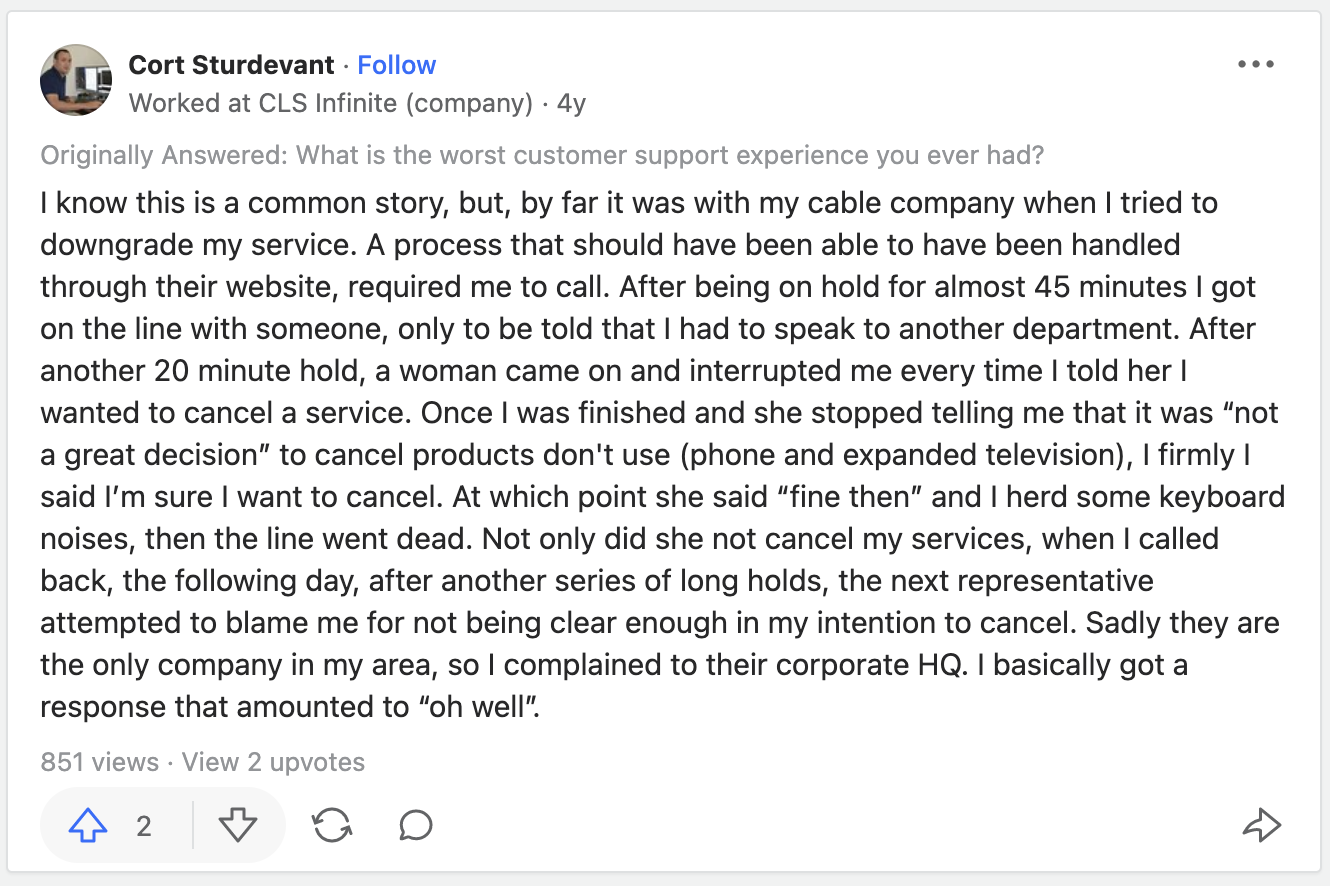View 2 upvotes on this answer
The height and width of the screenshot is (886, 1330).
coord(272,762)
